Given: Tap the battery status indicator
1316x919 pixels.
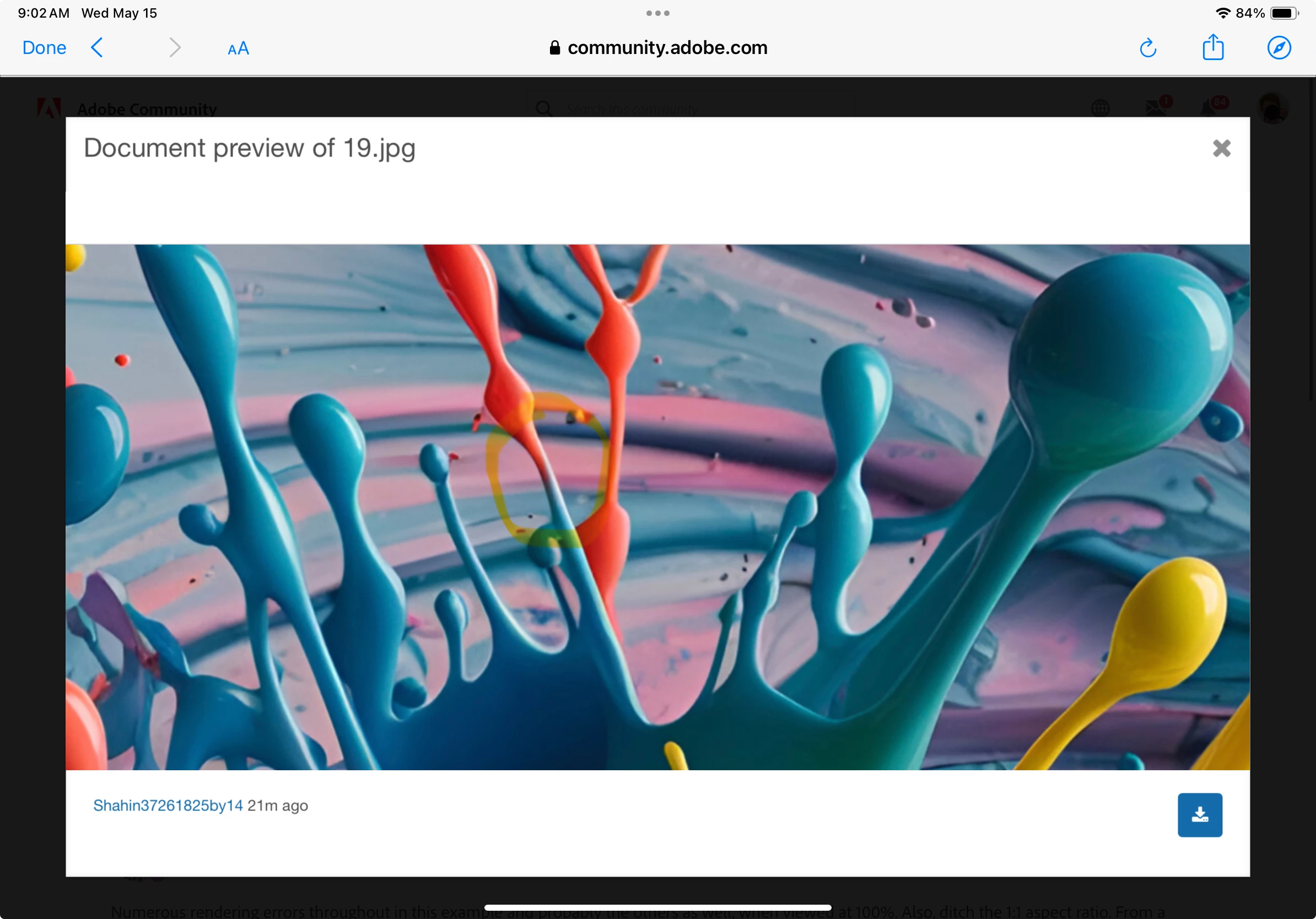Looking at the screenshot, I should (1284, 13).
